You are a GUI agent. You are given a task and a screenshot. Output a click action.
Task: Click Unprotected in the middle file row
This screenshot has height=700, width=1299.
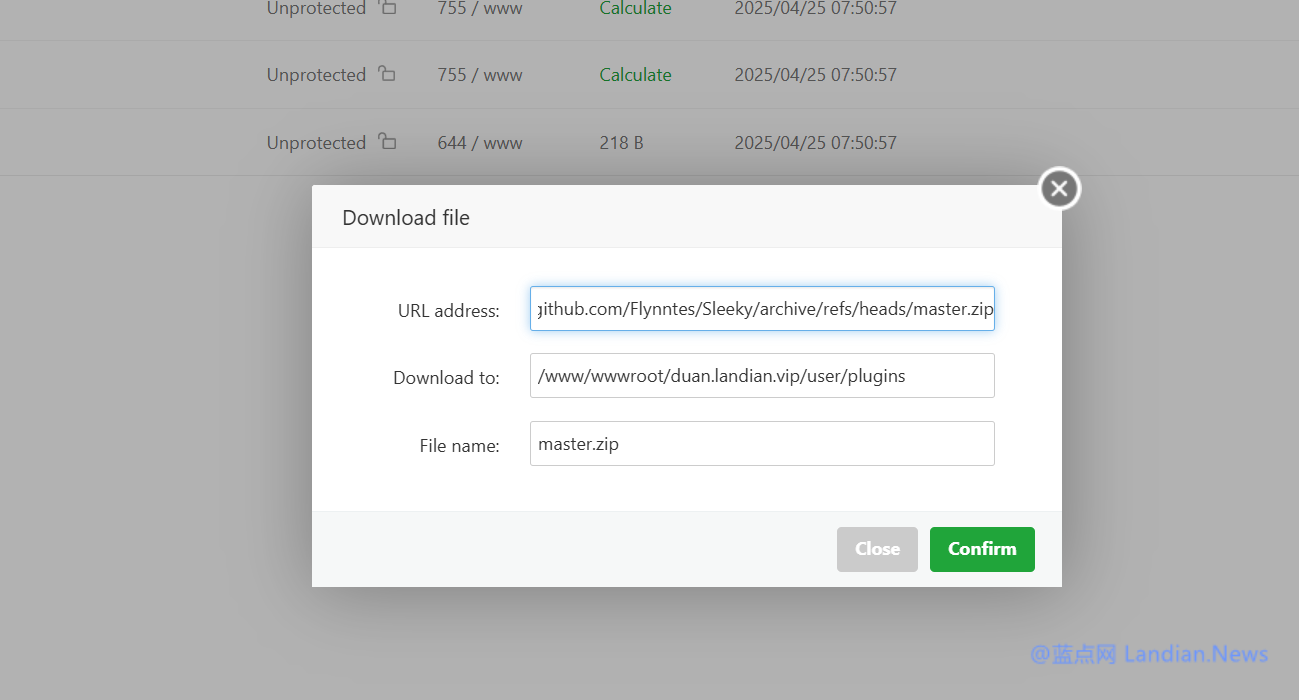point(316,75)
